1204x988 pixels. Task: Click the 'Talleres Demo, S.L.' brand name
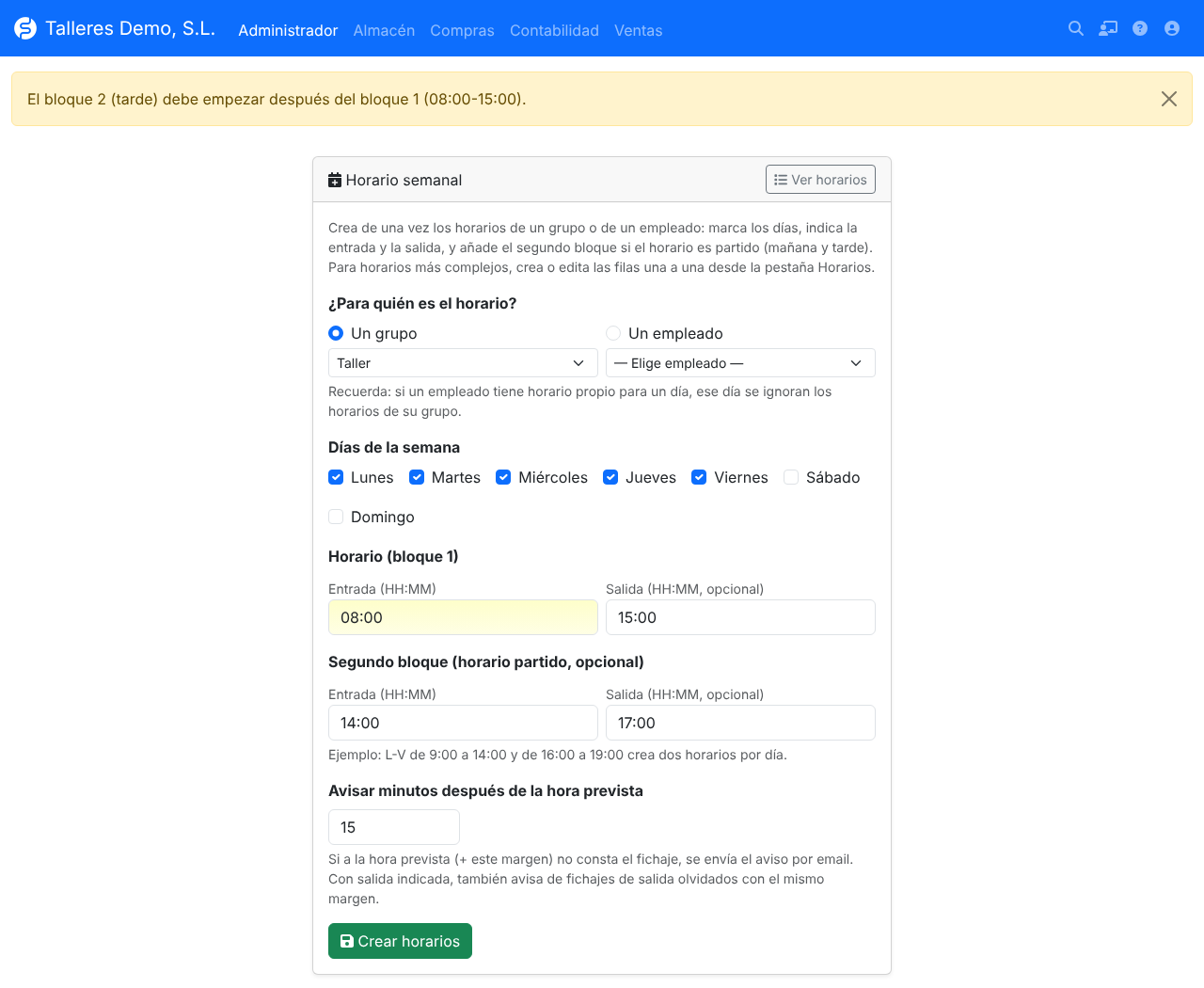[x=130, y=28]
